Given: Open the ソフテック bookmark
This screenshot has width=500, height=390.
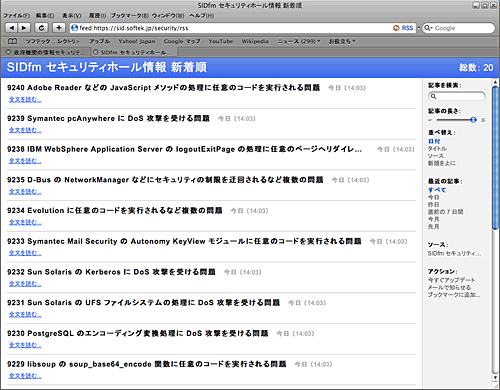Looking at the screenshot, I should (x=53, y=41).
